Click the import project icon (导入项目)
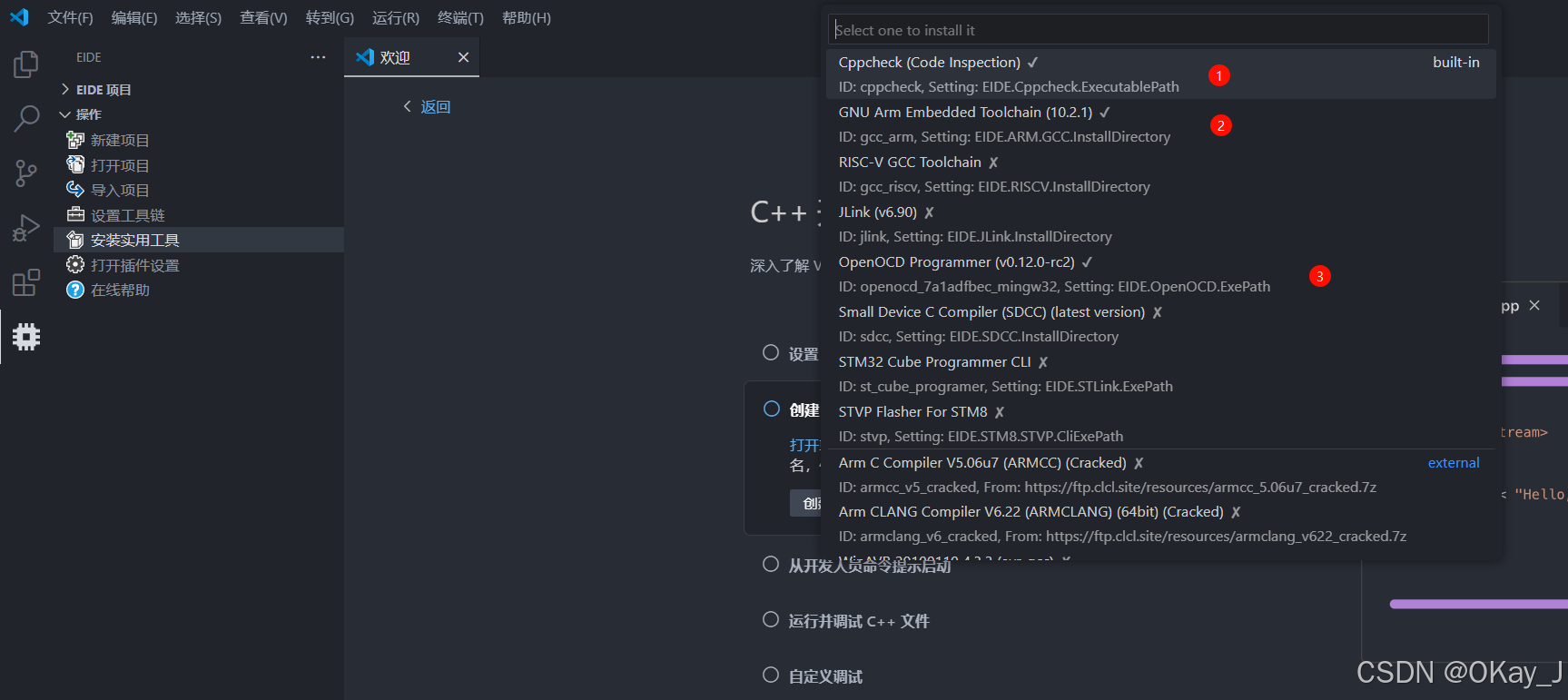Screen dimensions: 1568x700 point(75,189)
